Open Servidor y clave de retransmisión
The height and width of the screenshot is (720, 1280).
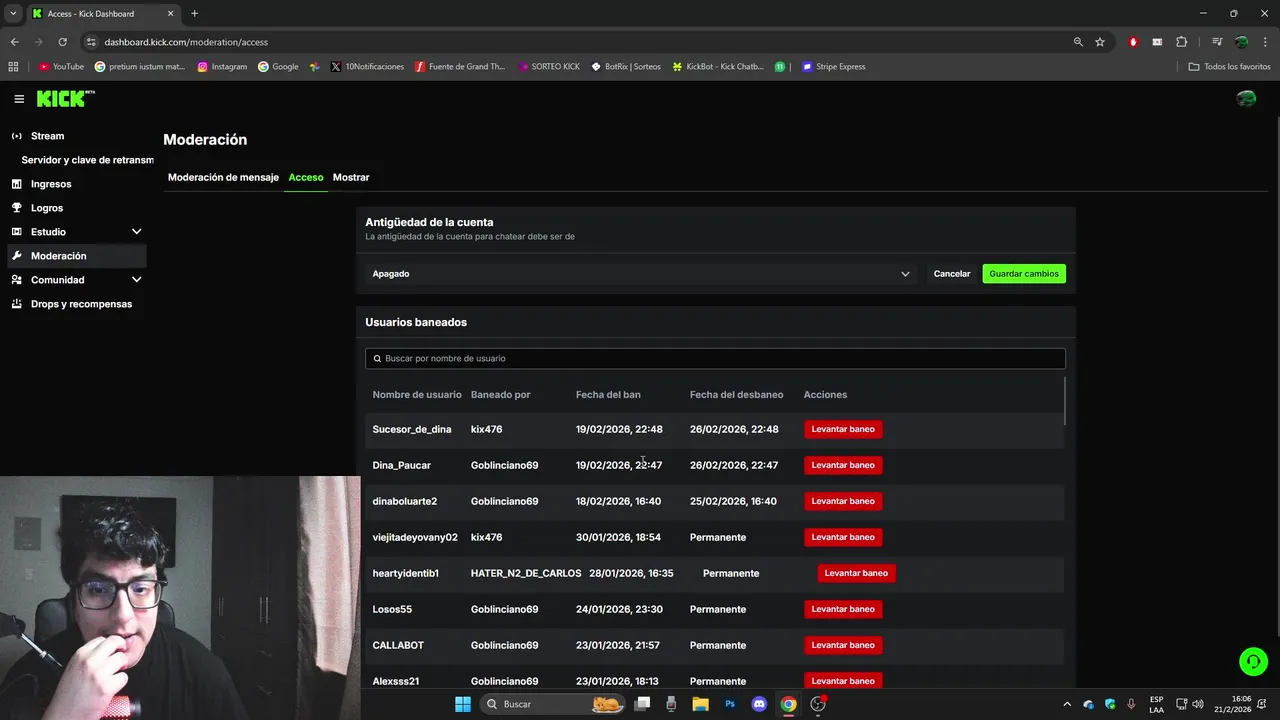tap(87, 160)
